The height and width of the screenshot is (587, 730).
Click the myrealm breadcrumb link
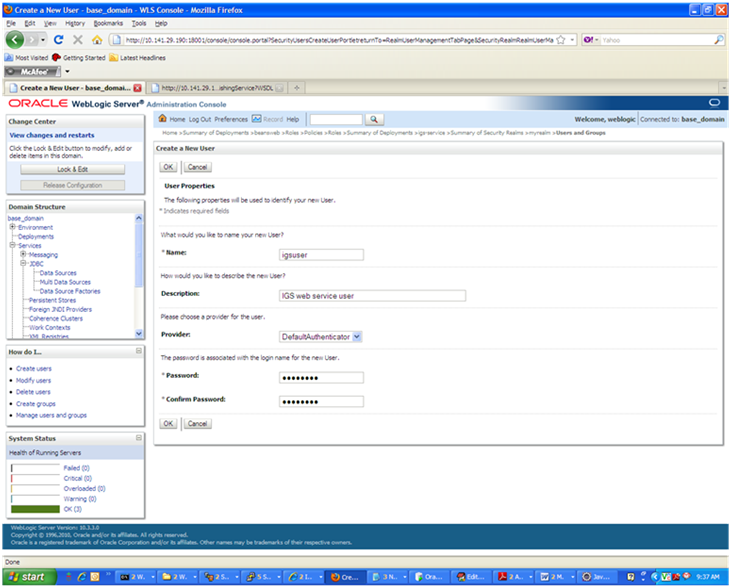[540, 133]
